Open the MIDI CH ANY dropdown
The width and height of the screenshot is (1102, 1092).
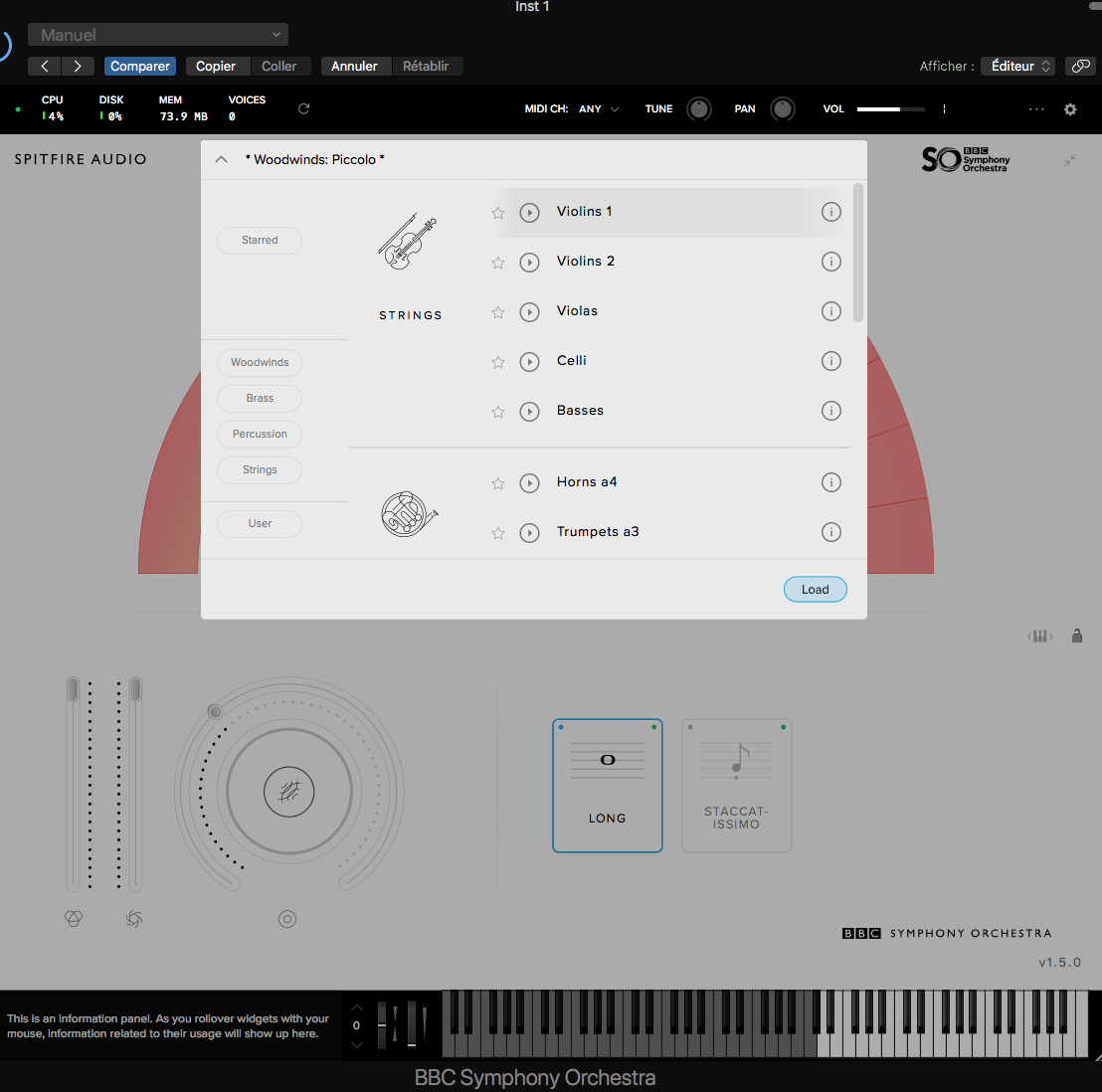click(598, 109)
